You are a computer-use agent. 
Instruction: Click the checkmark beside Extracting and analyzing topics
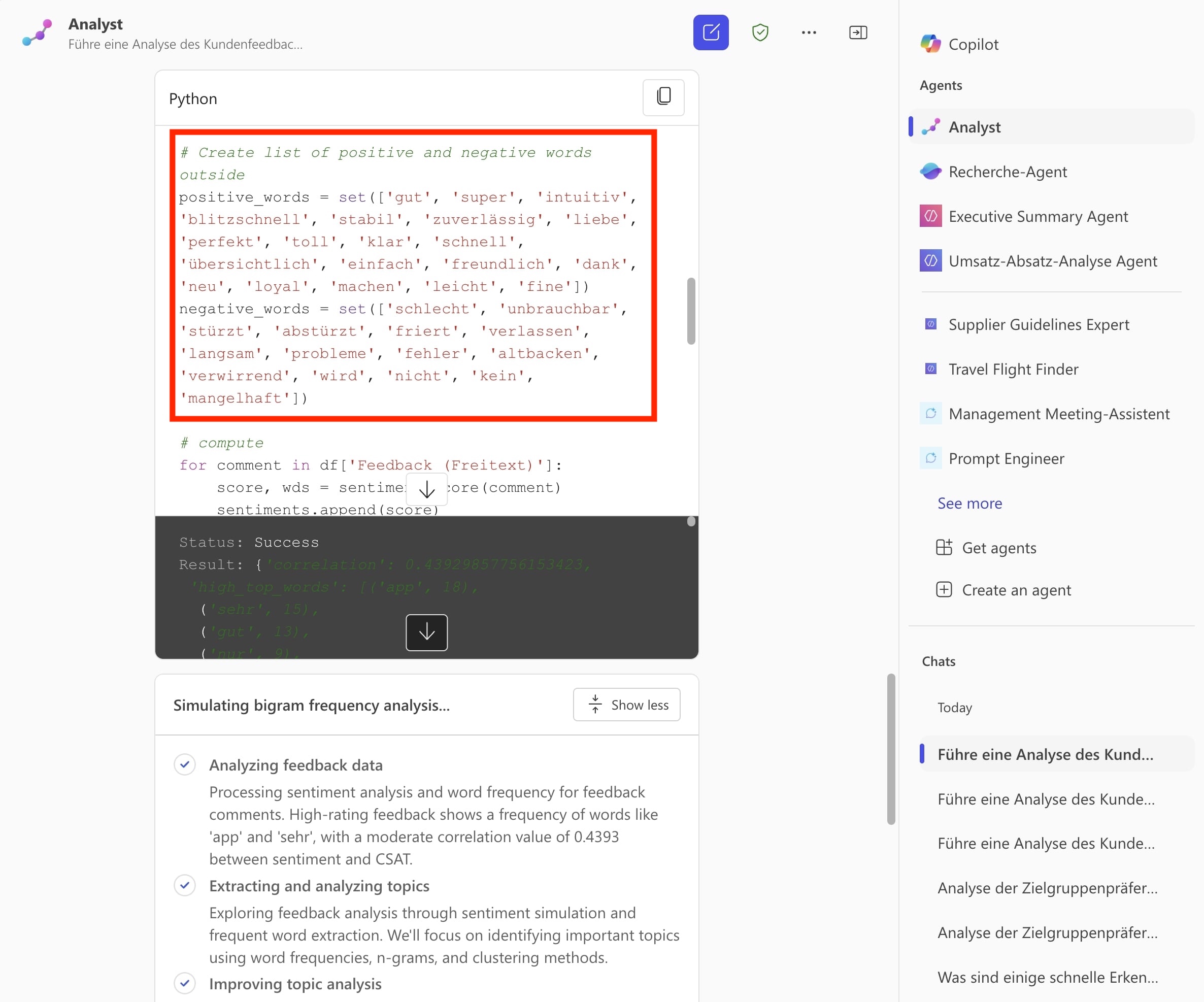coord(185,885)
